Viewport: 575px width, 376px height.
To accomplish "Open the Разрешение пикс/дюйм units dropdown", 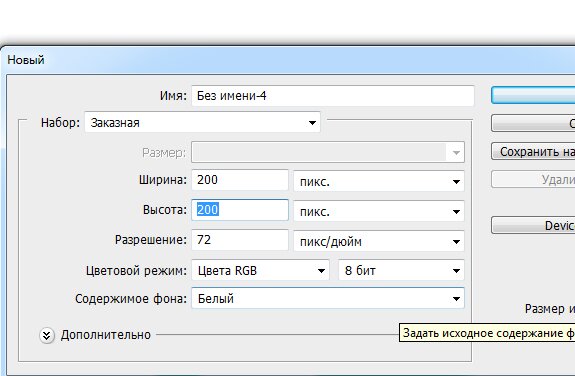I will click(379, 241).
